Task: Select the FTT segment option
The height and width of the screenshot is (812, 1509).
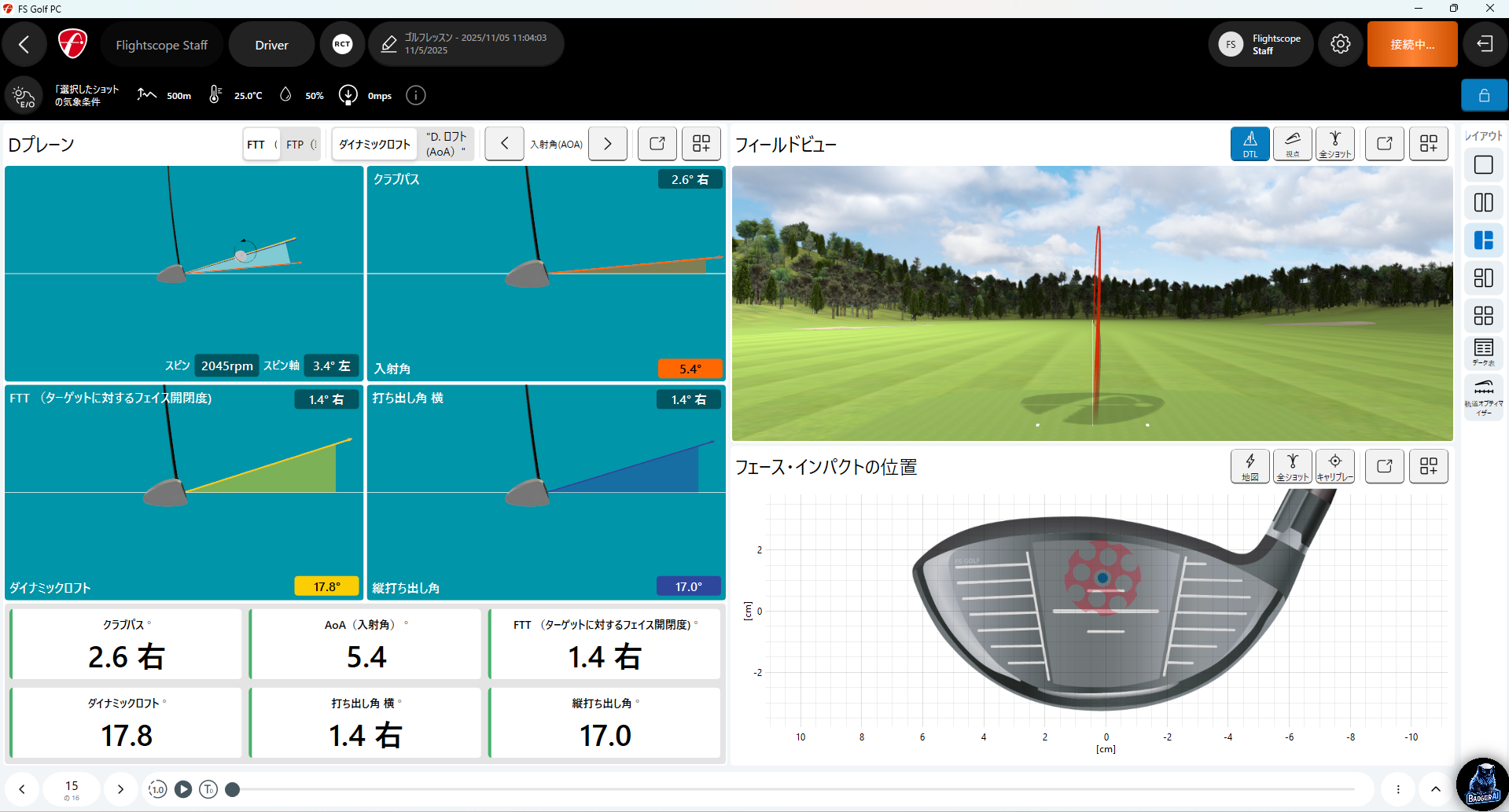Action: [261, 145]
